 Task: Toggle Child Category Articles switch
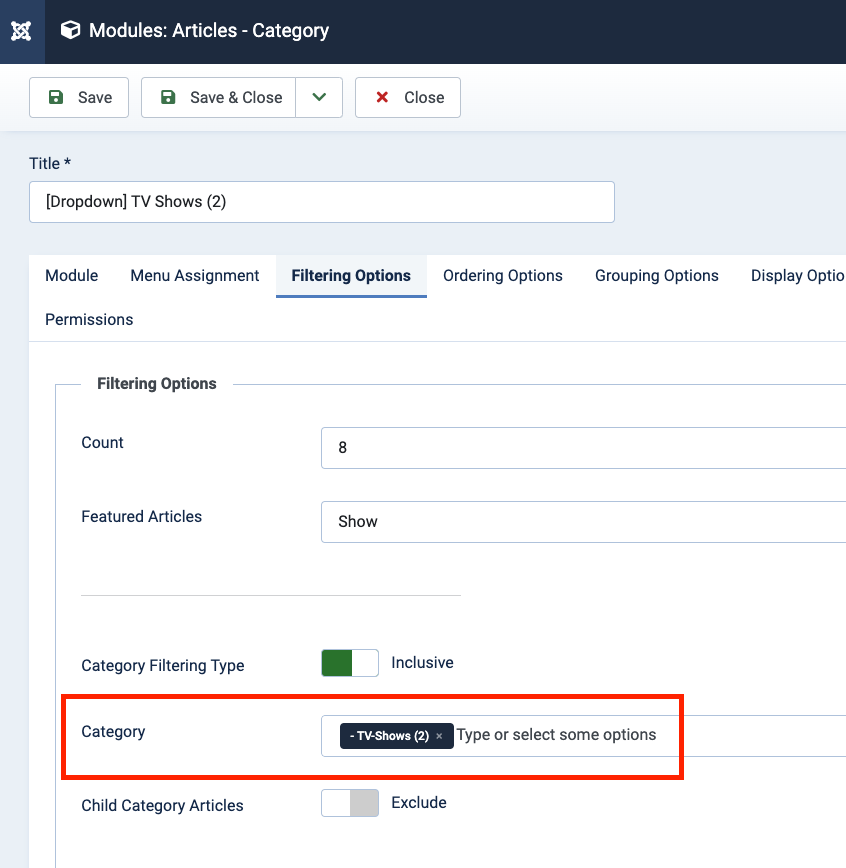[x=350, y=803]
